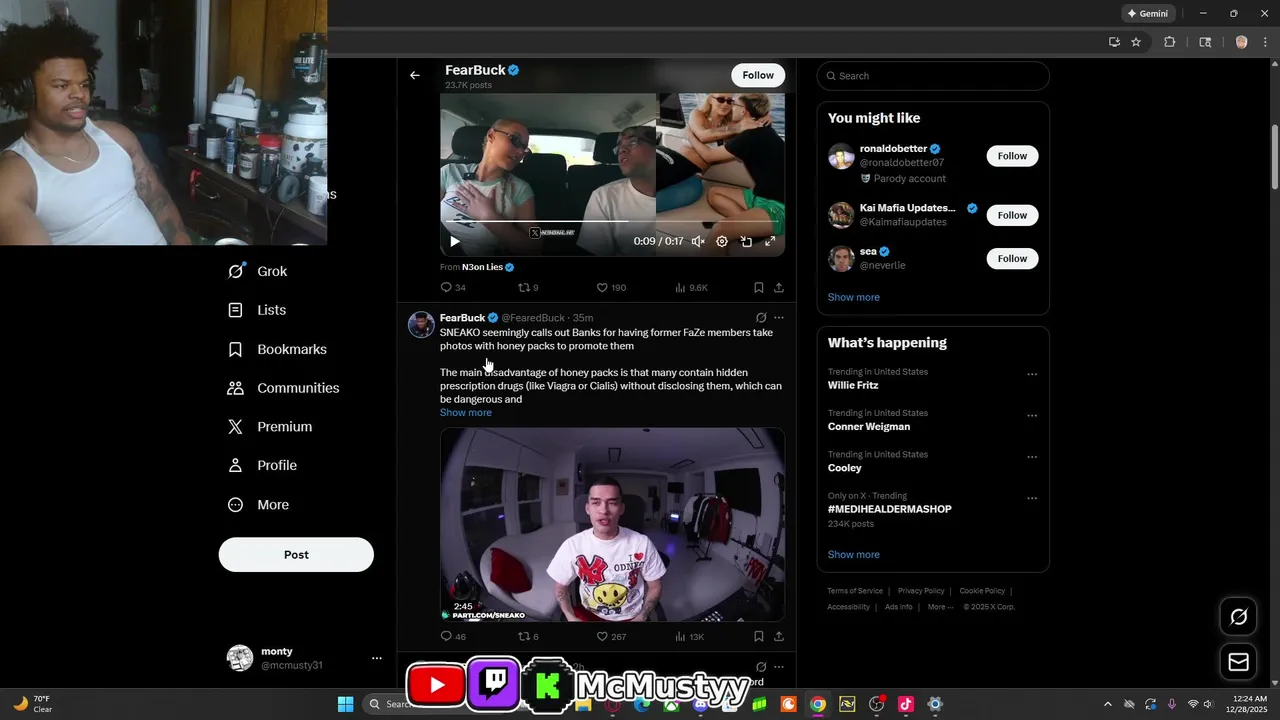Viewport: 1280px width, 720px height.
Task: Open Communities in the sidebar
Action: tap(284, 388)
